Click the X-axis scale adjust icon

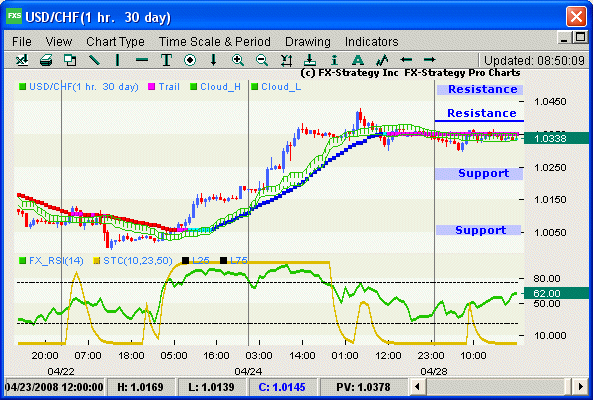coord(286,60)
